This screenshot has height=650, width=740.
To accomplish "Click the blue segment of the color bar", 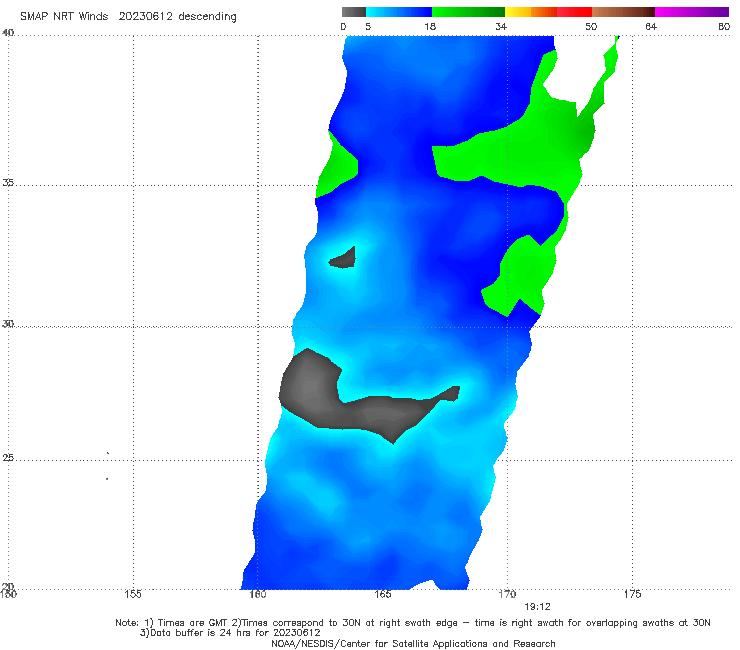I will pos(399,12).
